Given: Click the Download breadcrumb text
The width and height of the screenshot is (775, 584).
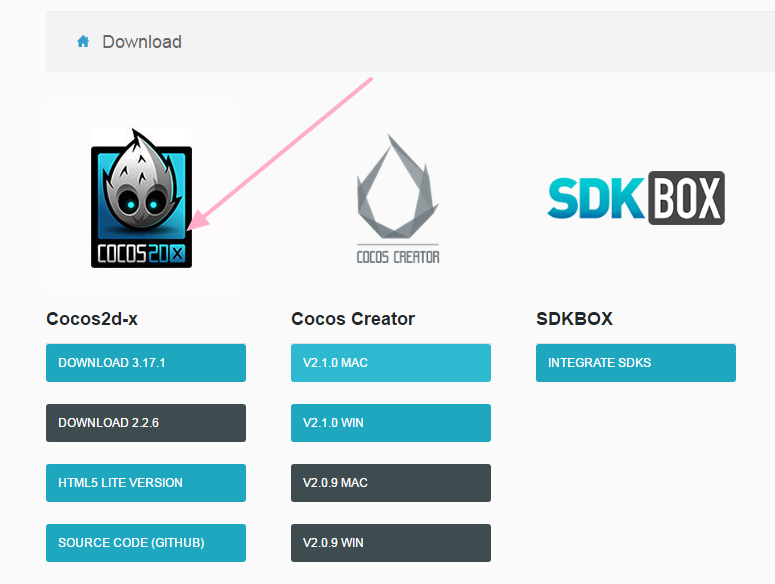Looking at the screenshot, I should tap(142, 42).
